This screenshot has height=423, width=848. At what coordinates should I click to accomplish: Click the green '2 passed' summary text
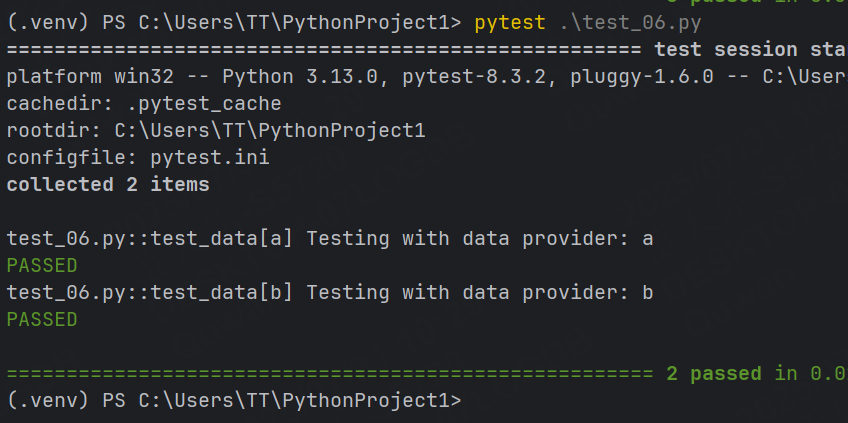pos(714,374)
